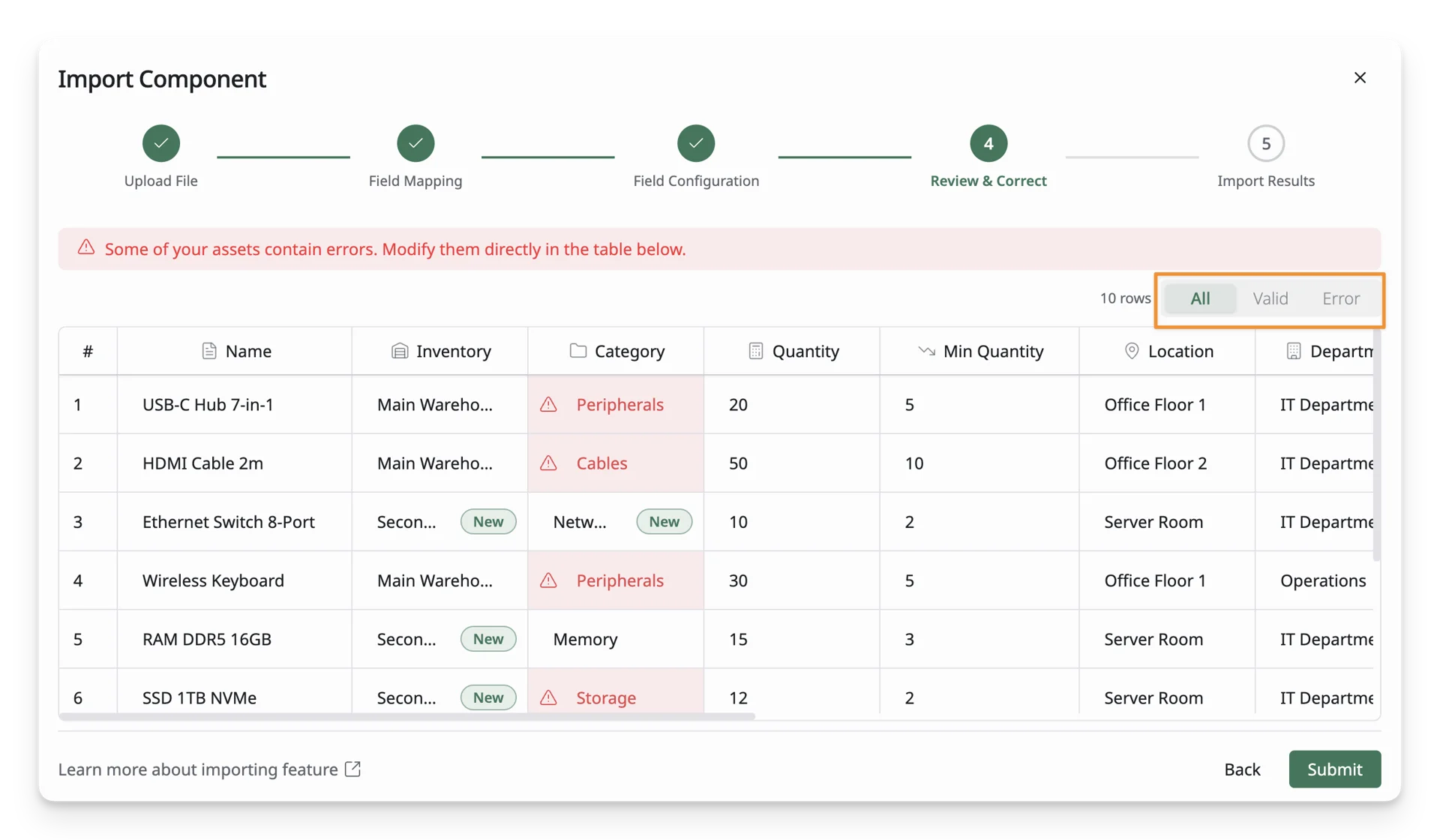Click the step 5 Import Results circle

click(x=1266, y=143)
